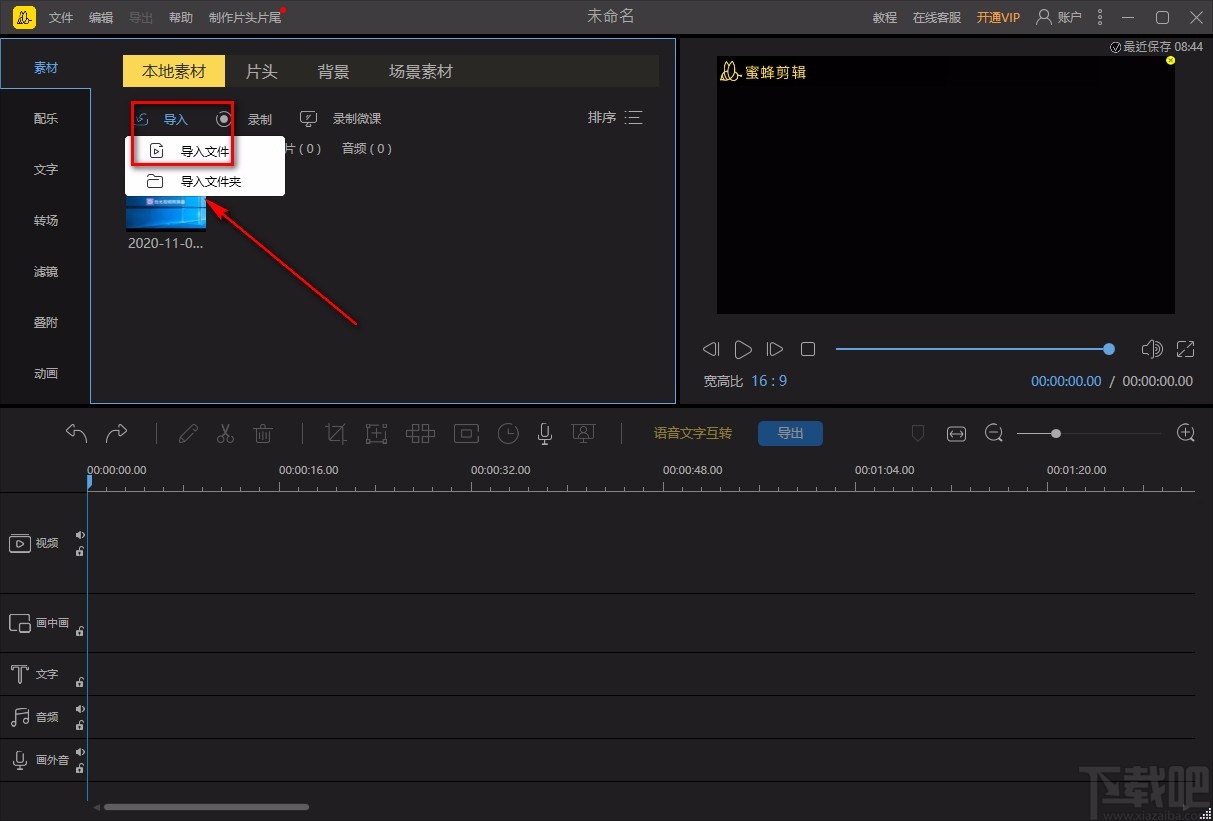Viewport: 1213px width, 821px height.
Task: Click the timeline zoom slider handle
Action: click(1056, 433)
